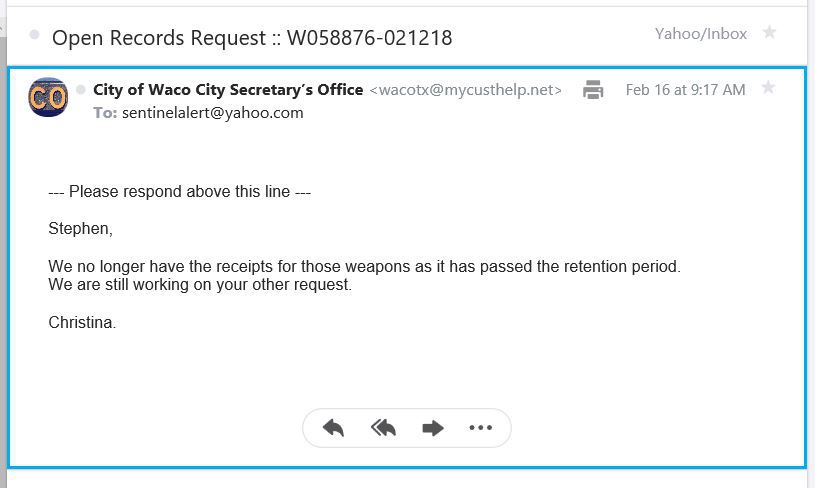Click the 'Stephen,' greeting line
This screenshot has width=815, height=488.
click(x=81, y=229)
